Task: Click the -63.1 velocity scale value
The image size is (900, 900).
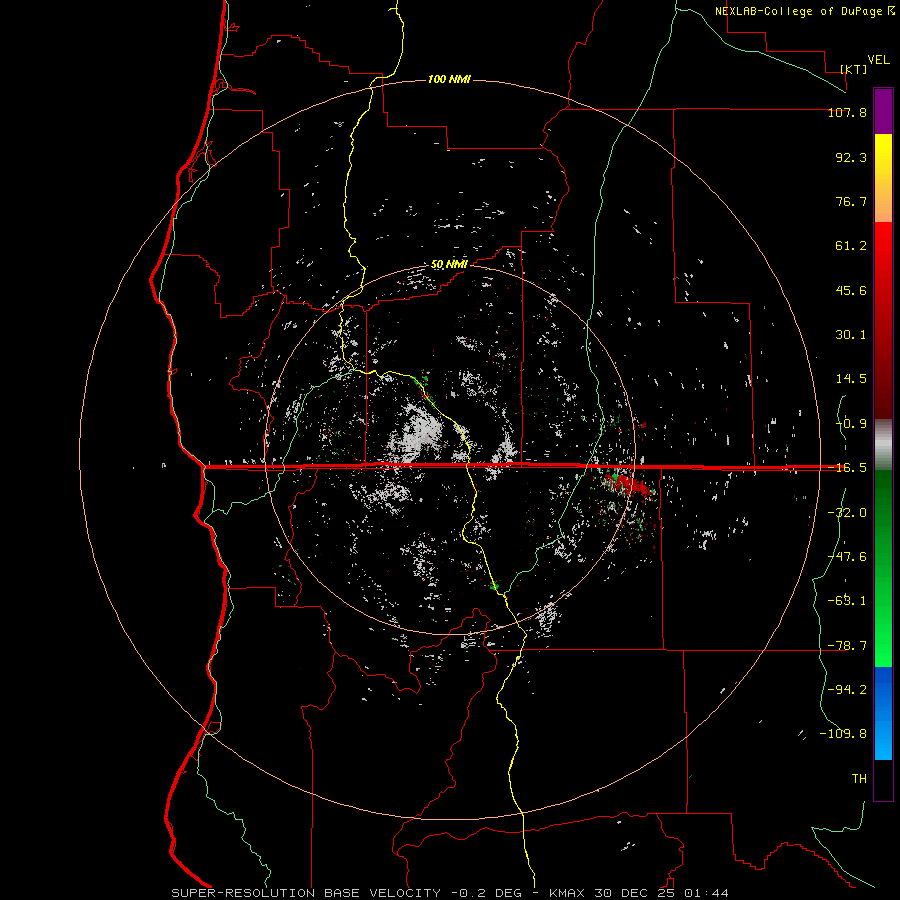Action: [847, 601]
